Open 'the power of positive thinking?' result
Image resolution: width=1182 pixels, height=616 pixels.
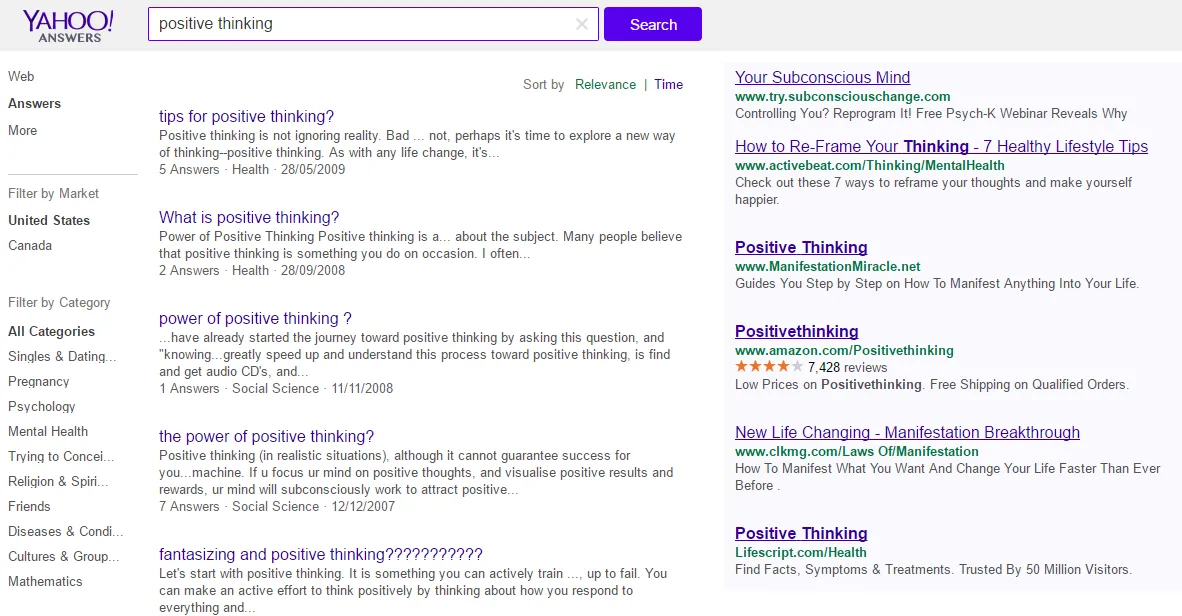click(x=266, y=436)
